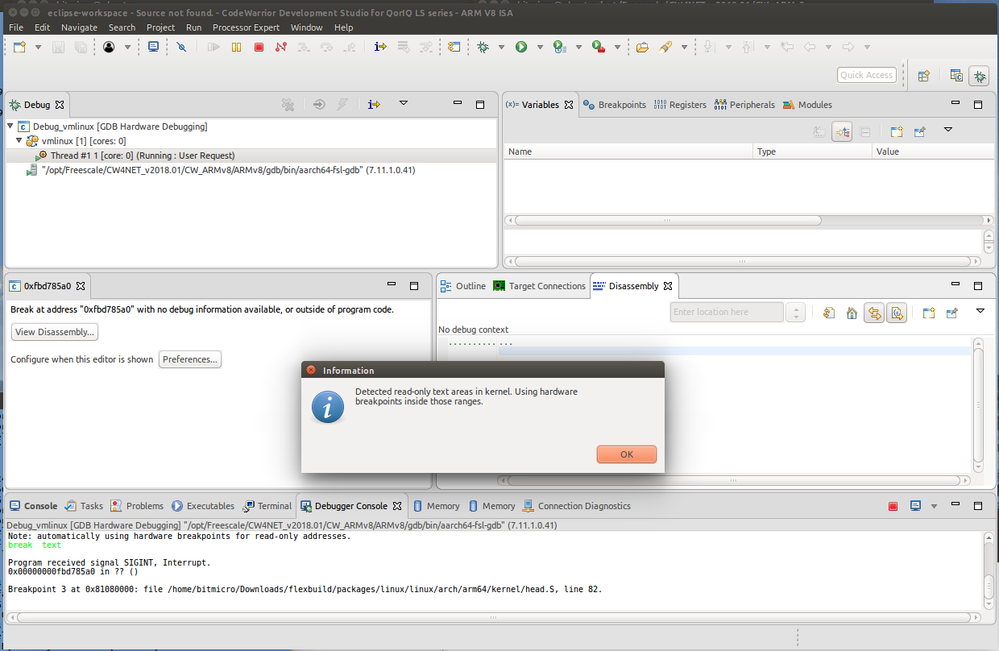Toggle Link with Active Debug Context in Disassembly

(874, 313)
